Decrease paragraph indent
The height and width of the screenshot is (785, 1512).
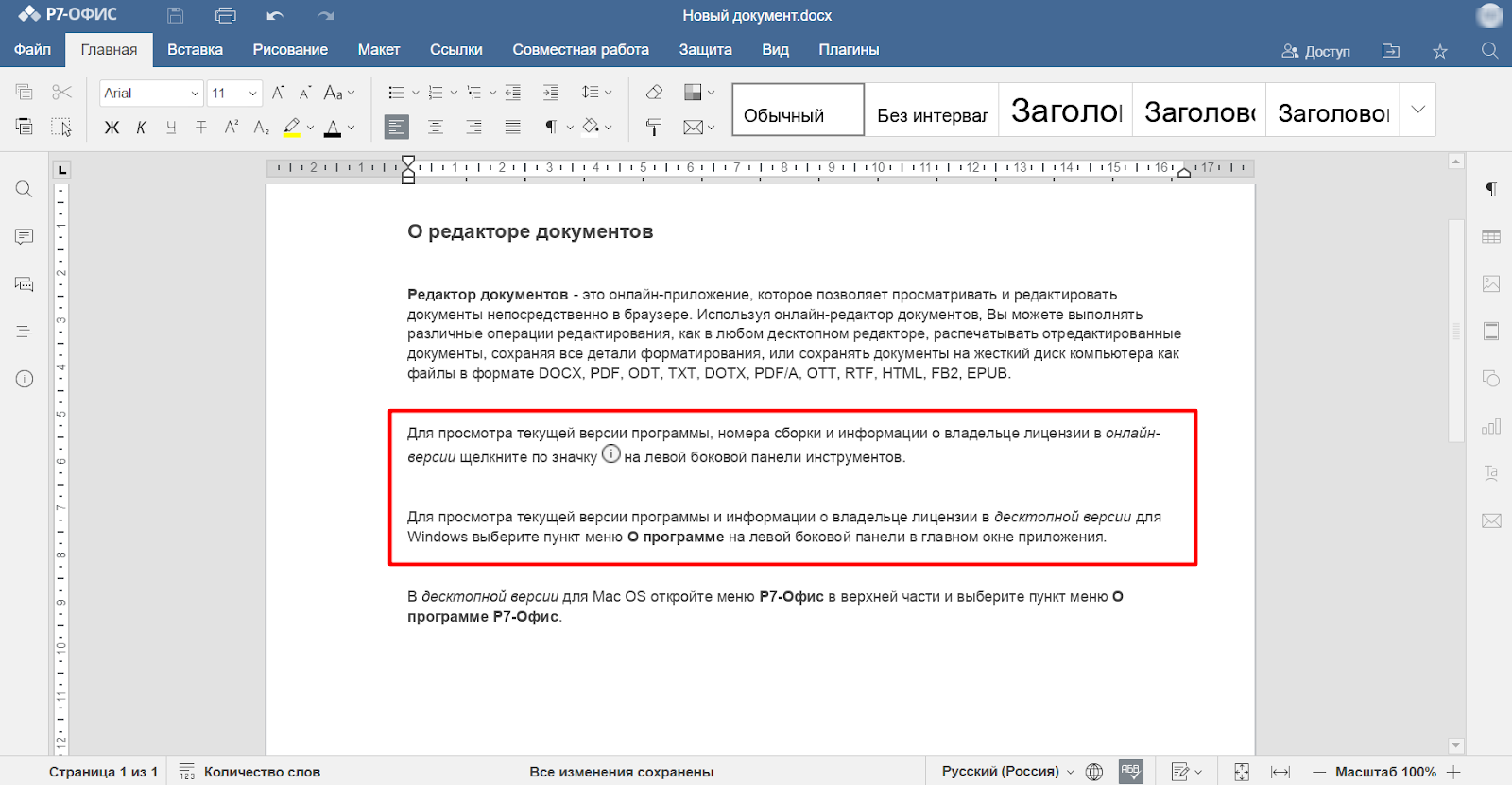[x=513, y=93]
